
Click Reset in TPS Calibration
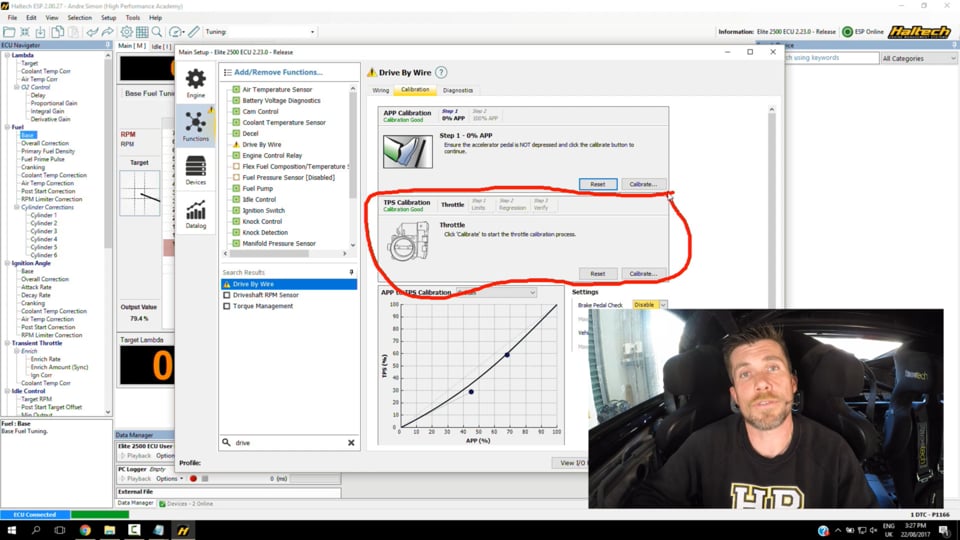pyautogui.click(x=598, y=274)
